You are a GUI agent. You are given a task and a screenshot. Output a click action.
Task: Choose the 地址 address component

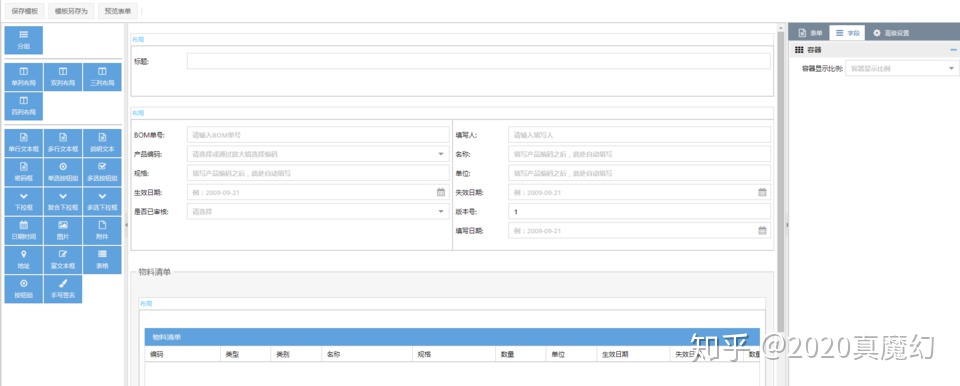pyautogui.click(x=23, y=260)
